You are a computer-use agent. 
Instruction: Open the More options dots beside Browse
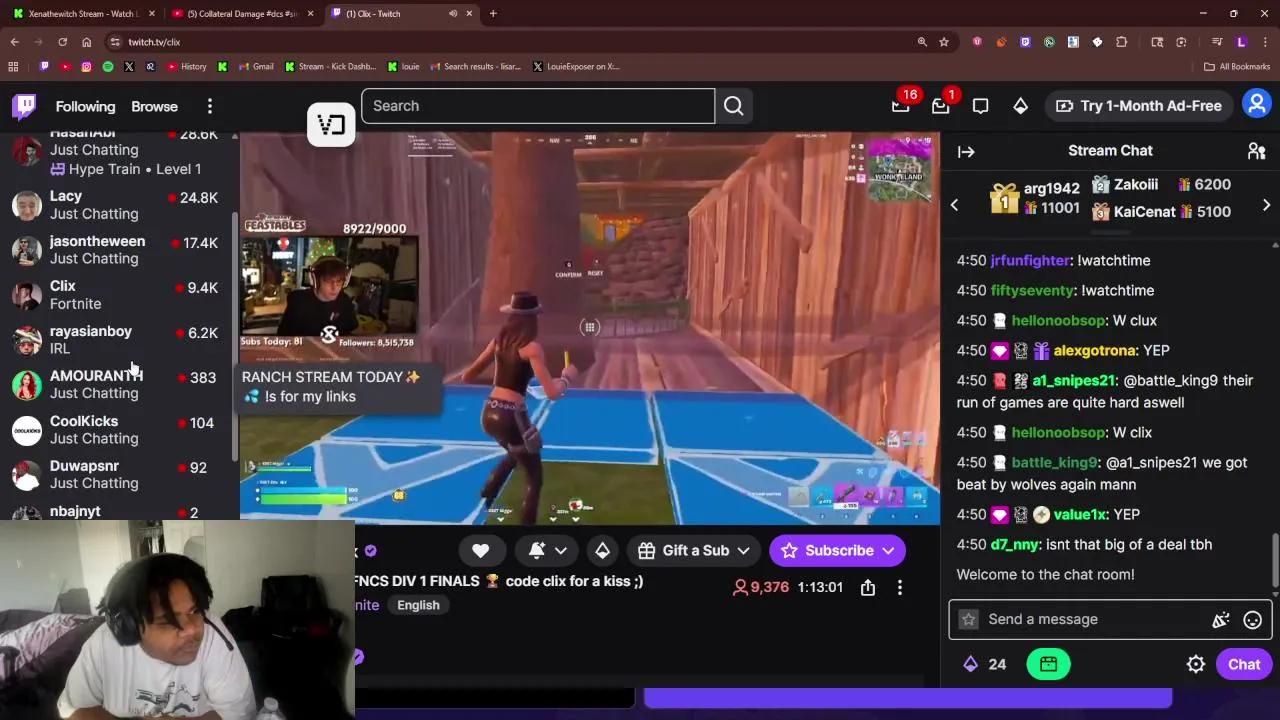(210, 106)
